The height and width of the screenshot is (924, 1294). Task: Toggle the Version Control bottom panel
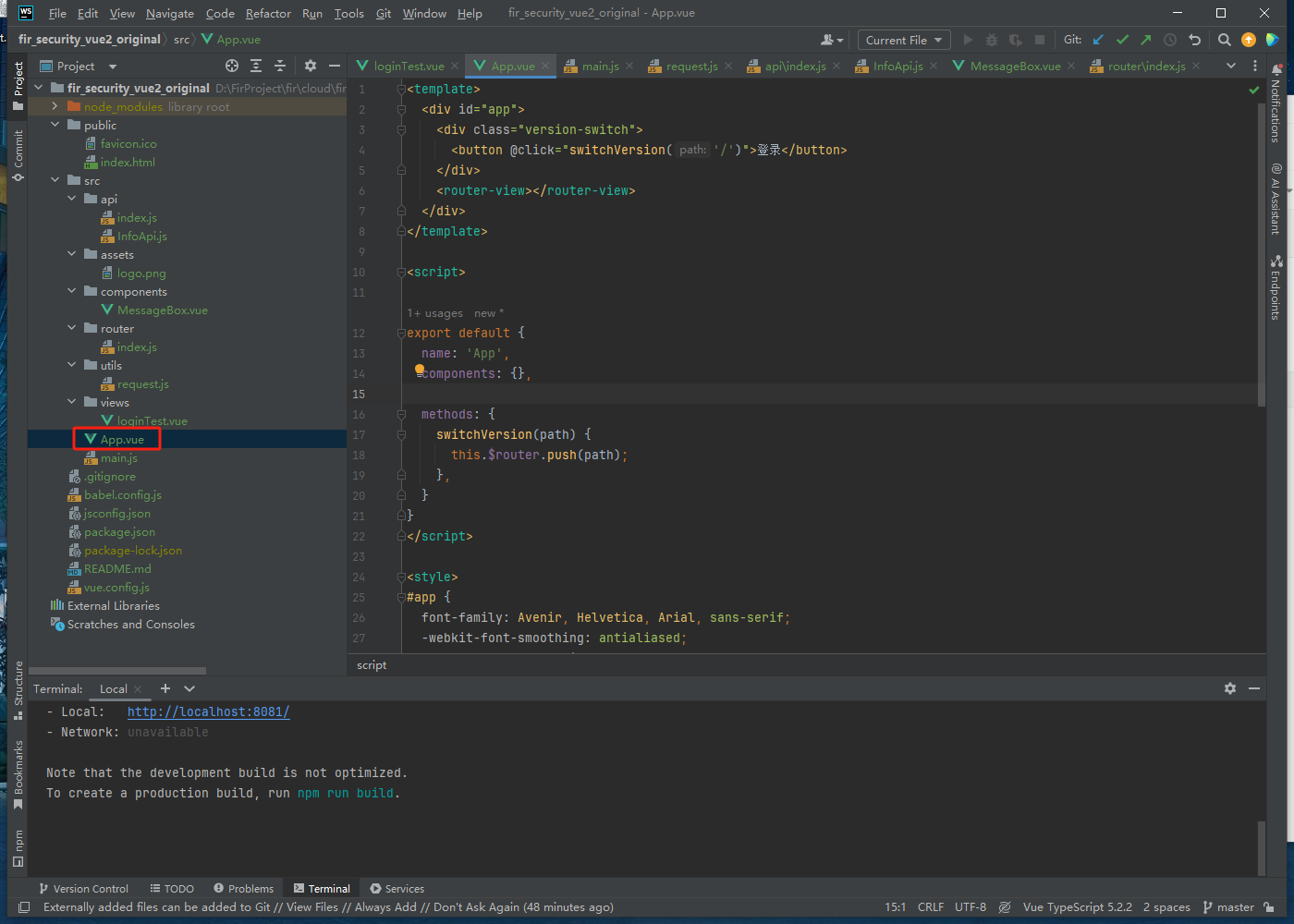coord(83,889)
